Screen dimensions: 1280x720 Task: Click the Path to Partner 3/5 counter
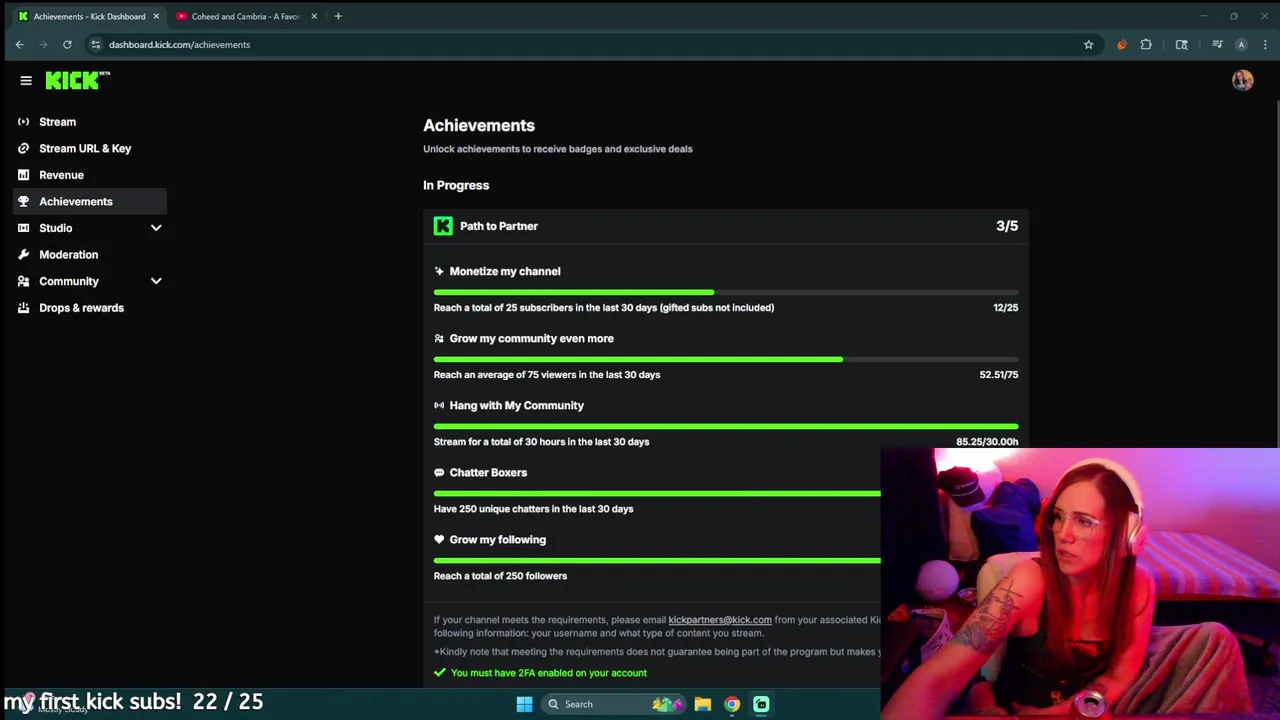click(1007, 226)
